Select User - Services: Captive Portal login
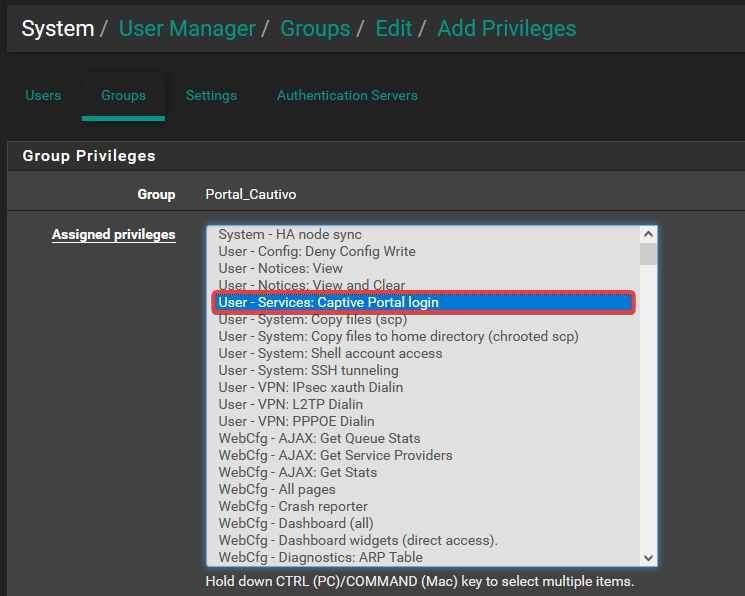Screen dimensions: 745x596 (328, 302)
